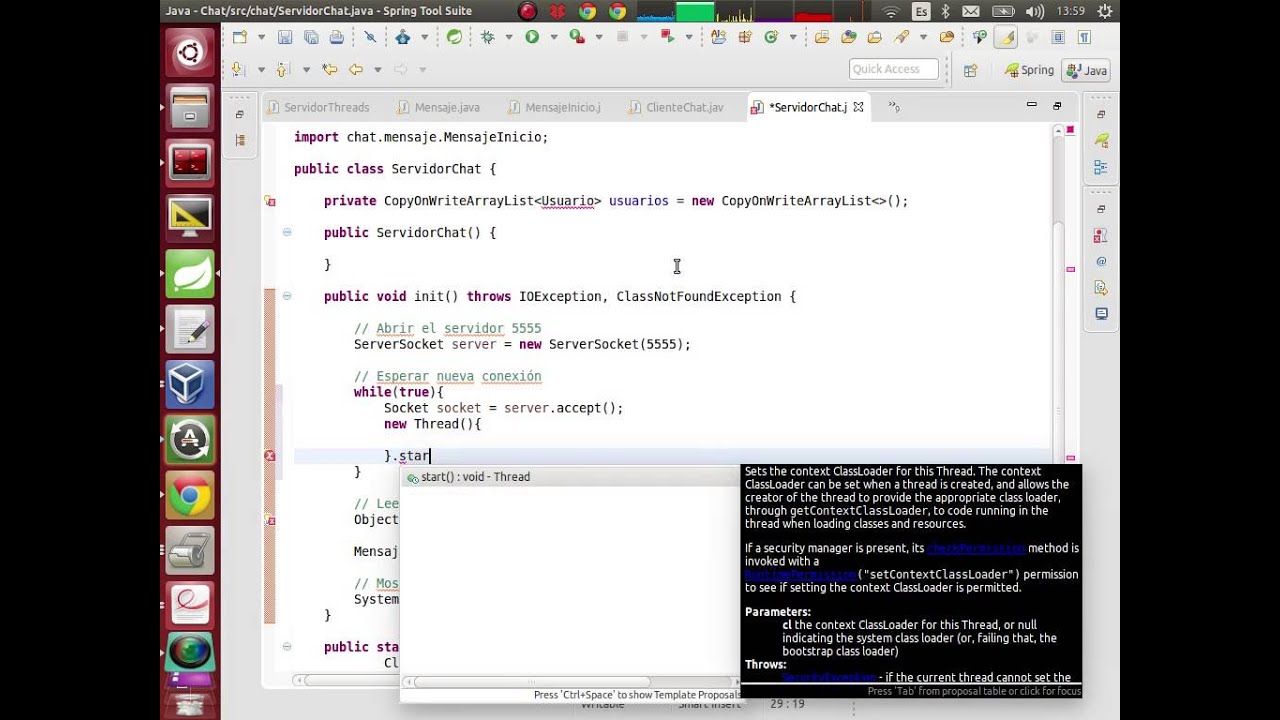Save the current file with floppy icon
Viewport: 1280px width, 720px height.
(285, 37)
